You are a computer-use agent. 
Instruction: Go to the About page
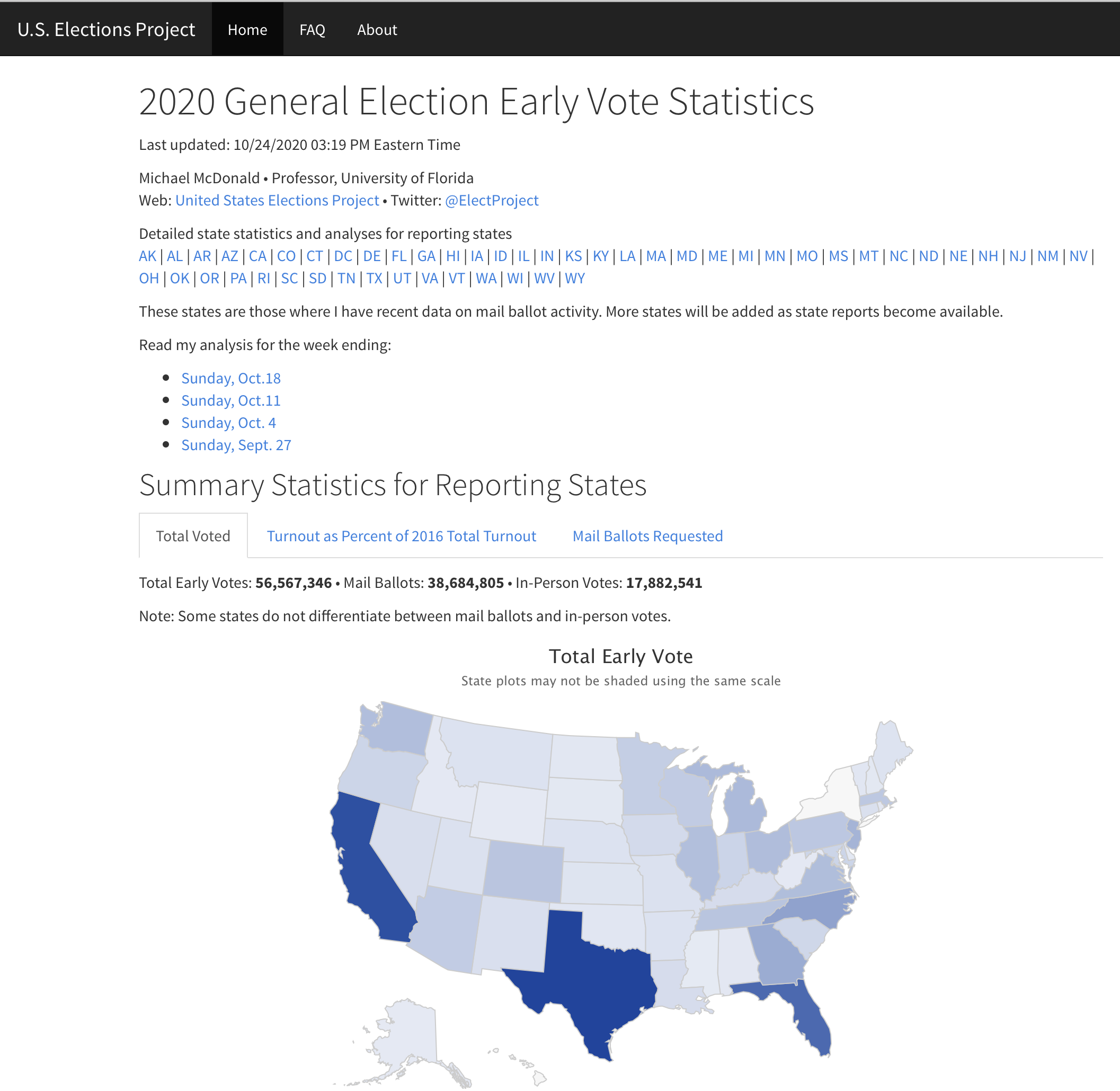click(x=377, y=29)
